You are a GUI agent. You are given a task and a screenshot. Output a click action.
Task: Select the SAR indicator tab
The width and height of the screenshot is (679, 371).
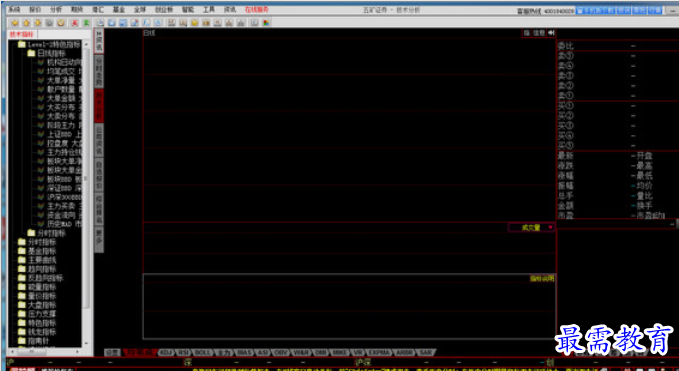[426, 353]
